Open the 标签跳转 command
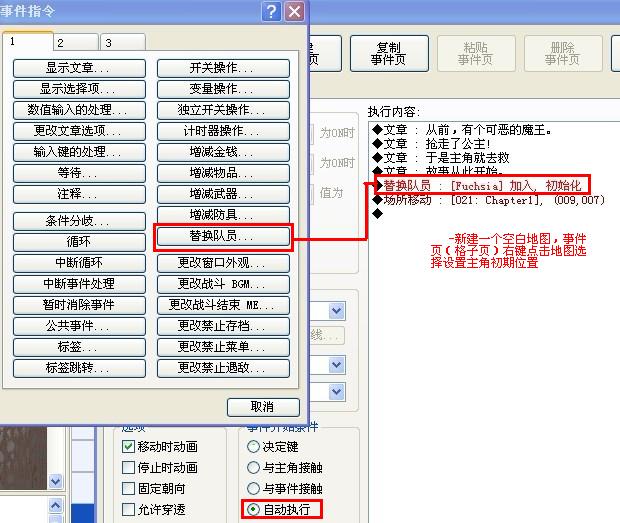620x523 pixels. 79,368
